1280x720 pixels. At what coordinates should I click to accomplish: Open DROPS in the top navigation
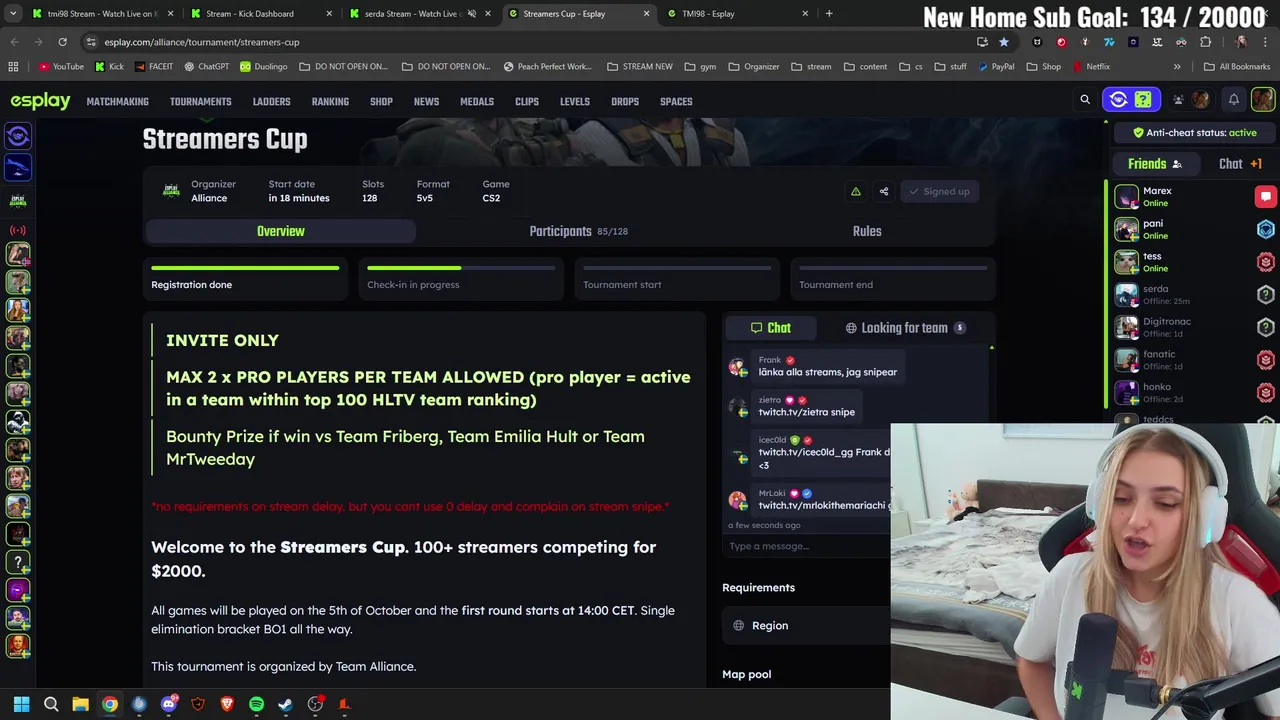pyautogui.click(x=625, y=101)
